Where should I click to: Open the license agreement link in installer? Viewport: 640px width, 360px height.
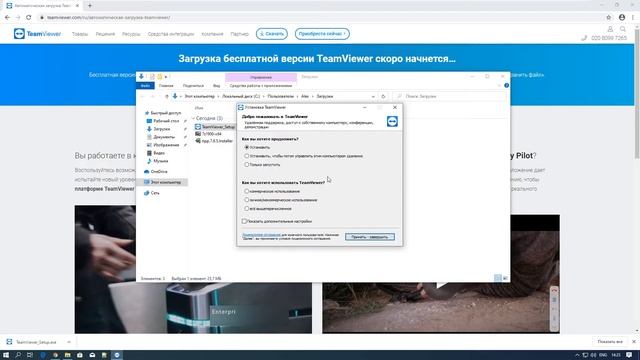pyautogui.click(x=261, y=235)
